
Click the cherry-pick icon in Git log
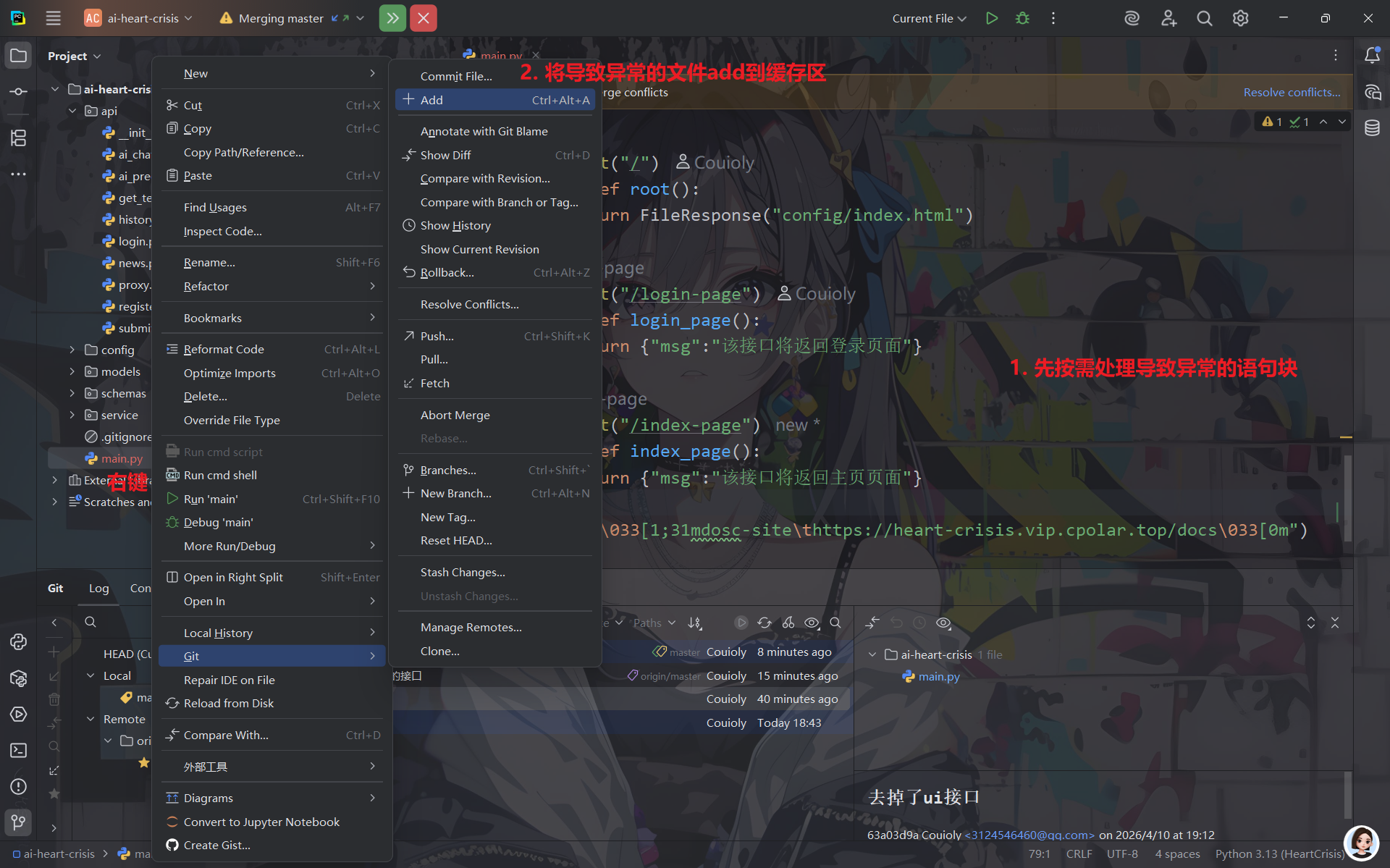(788, 623)
